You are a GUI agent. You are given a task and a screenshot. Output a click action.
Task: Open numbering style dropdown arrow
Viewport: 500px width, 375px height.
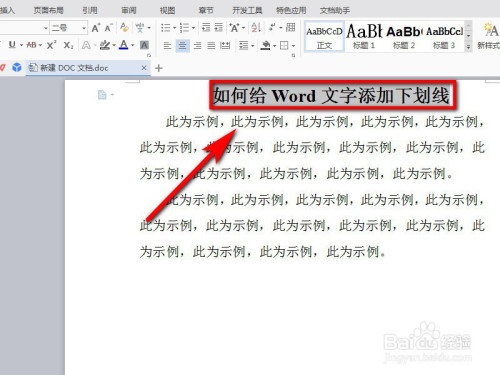coord(193,28)
